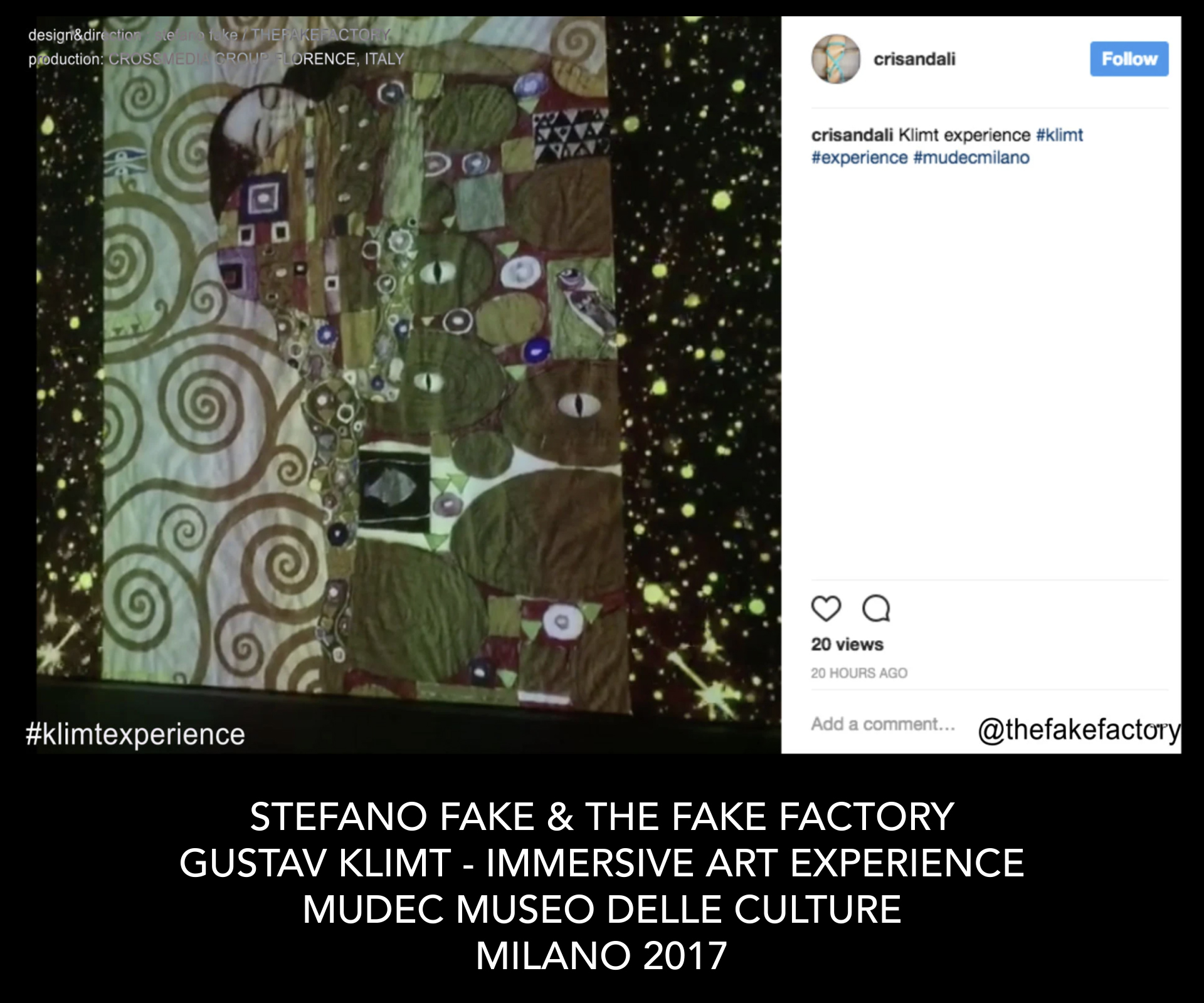Screen dimensions: 1204x1003
Task: Click the 20 HOURS AGO timestamp
Action: 859,673
